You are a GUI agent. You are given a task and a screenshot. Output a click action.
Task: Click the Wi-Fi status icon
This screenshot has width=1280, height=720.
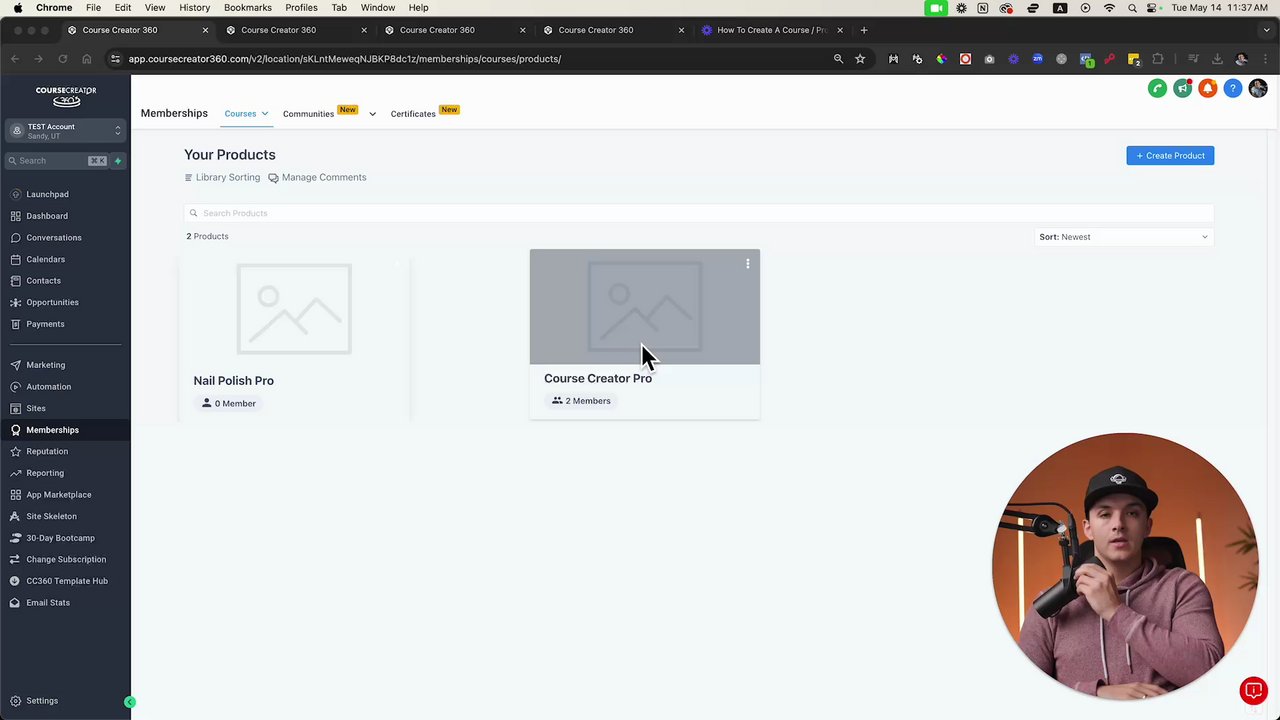point(1109,8)
